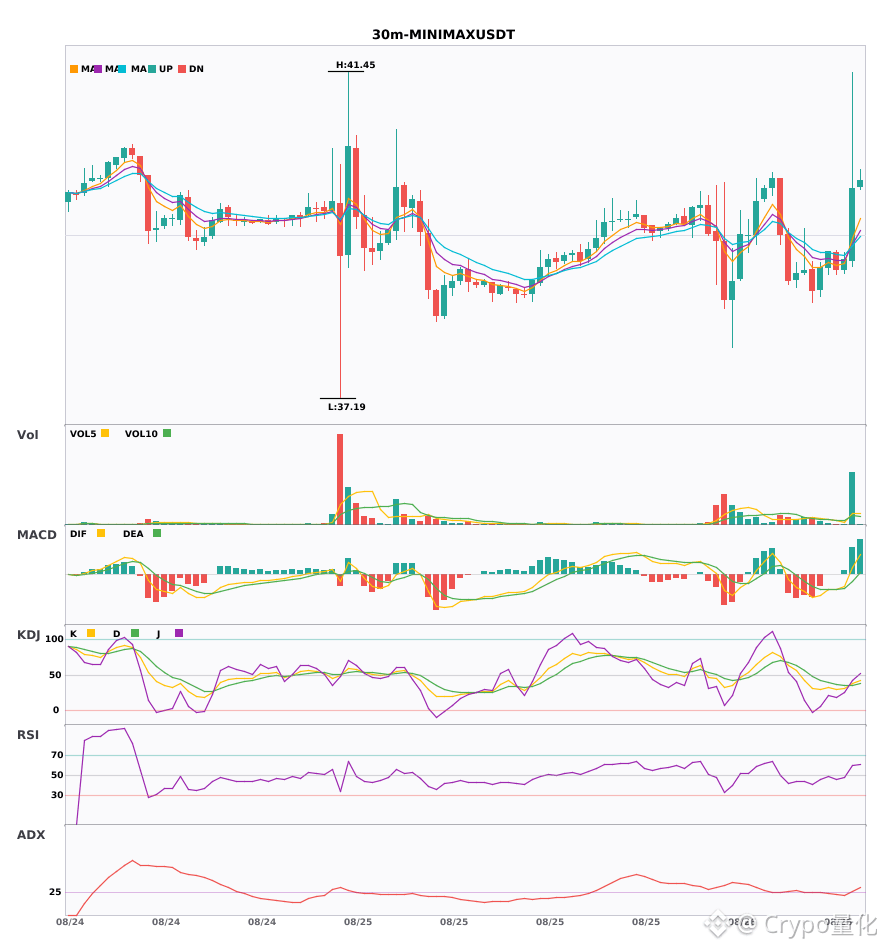Click the green D legend swatch
This screenshot has width=885, height=950.
pos(135,633)
